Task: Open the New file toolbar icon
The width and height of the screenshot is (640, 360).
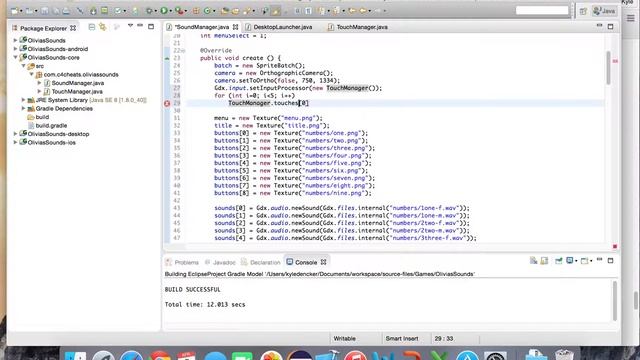Action: (x=15, y=11)
